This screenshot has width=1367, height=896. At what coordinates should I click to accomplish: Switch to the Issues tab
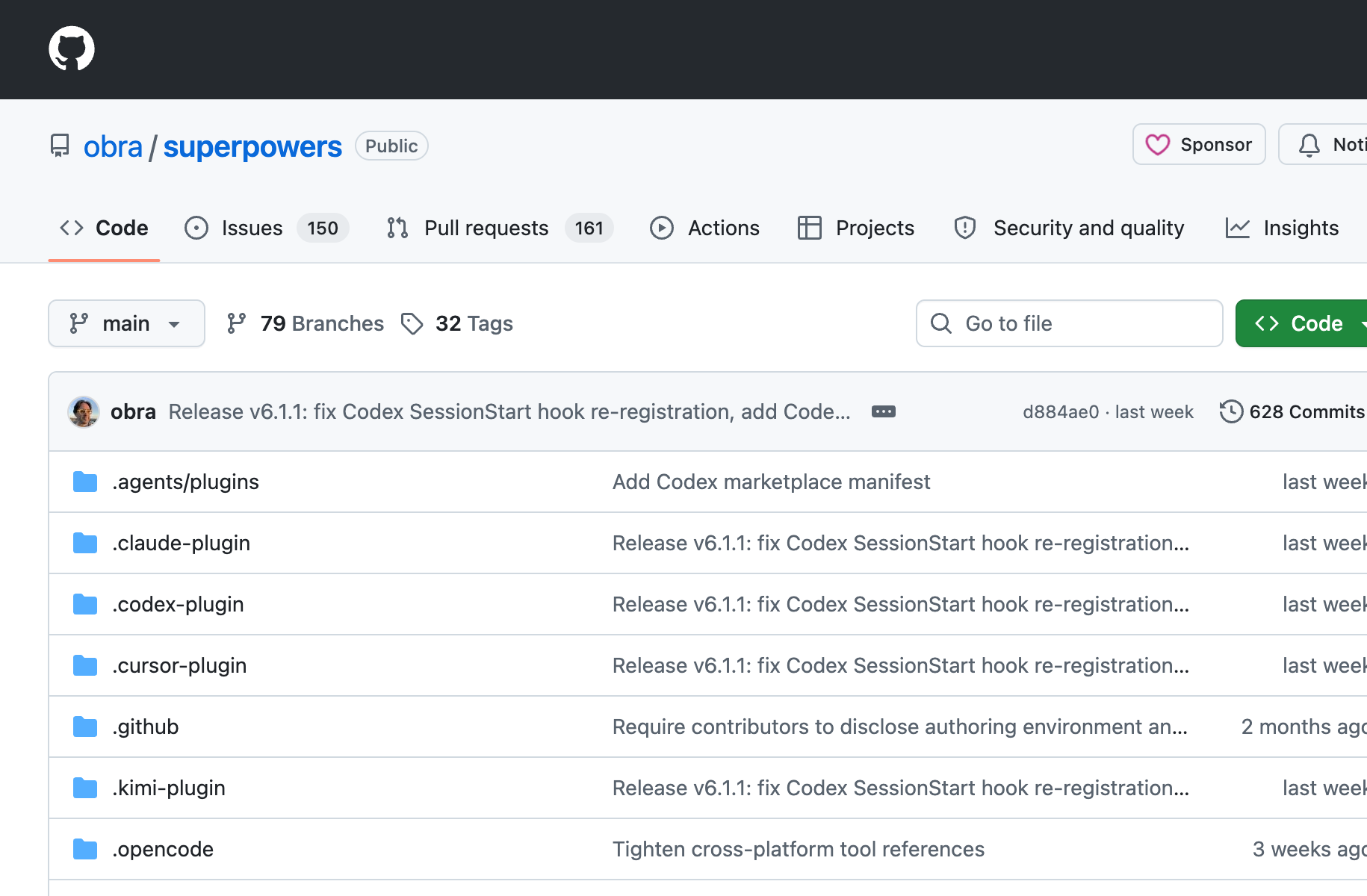pyautogui.click(x=266, y=228)
